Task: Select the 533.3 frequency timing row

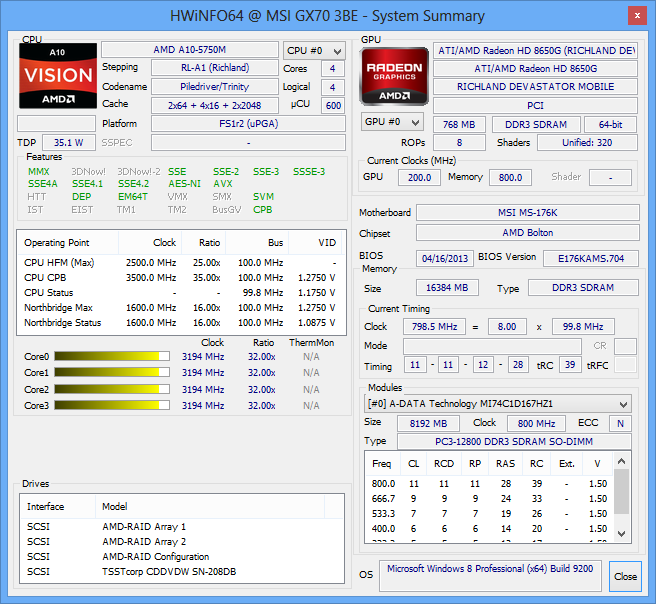Action: (x=489, y=514)
